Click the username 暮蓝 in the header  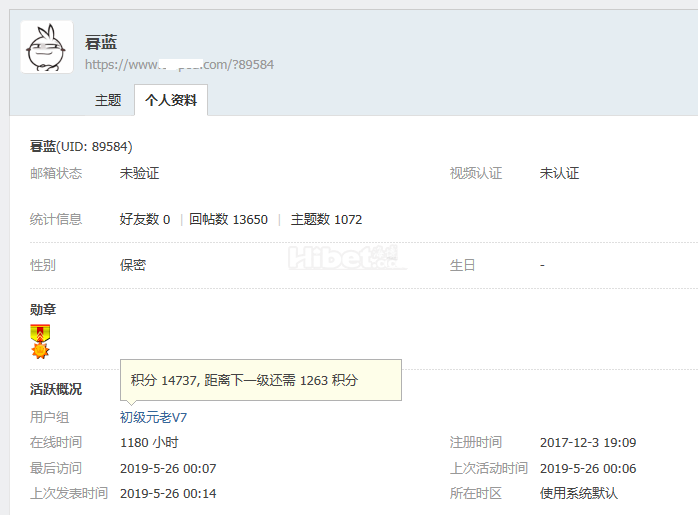pos(101,42)
